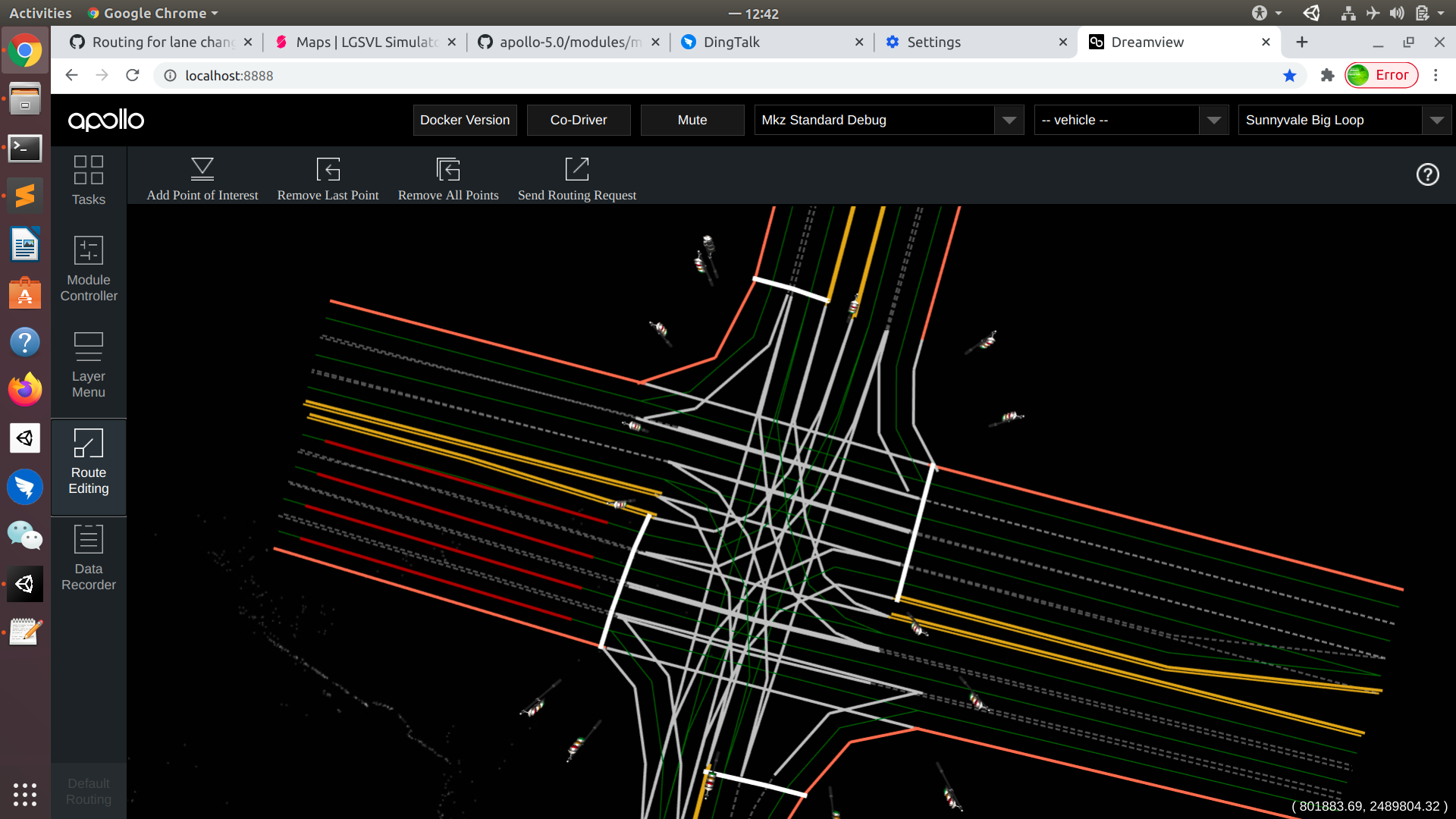Viewport: 1456px width, 819px height.
Task: Launch Firefox from dock
Action: tap(25, 390)
